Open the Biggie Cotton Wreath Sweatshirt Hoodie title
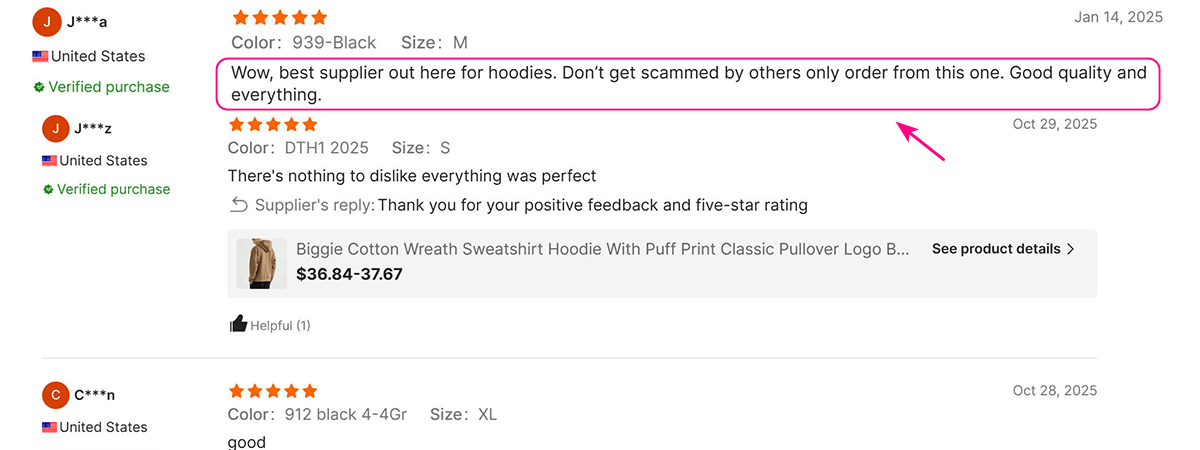 pyautogui.click(x=603, y=249)
